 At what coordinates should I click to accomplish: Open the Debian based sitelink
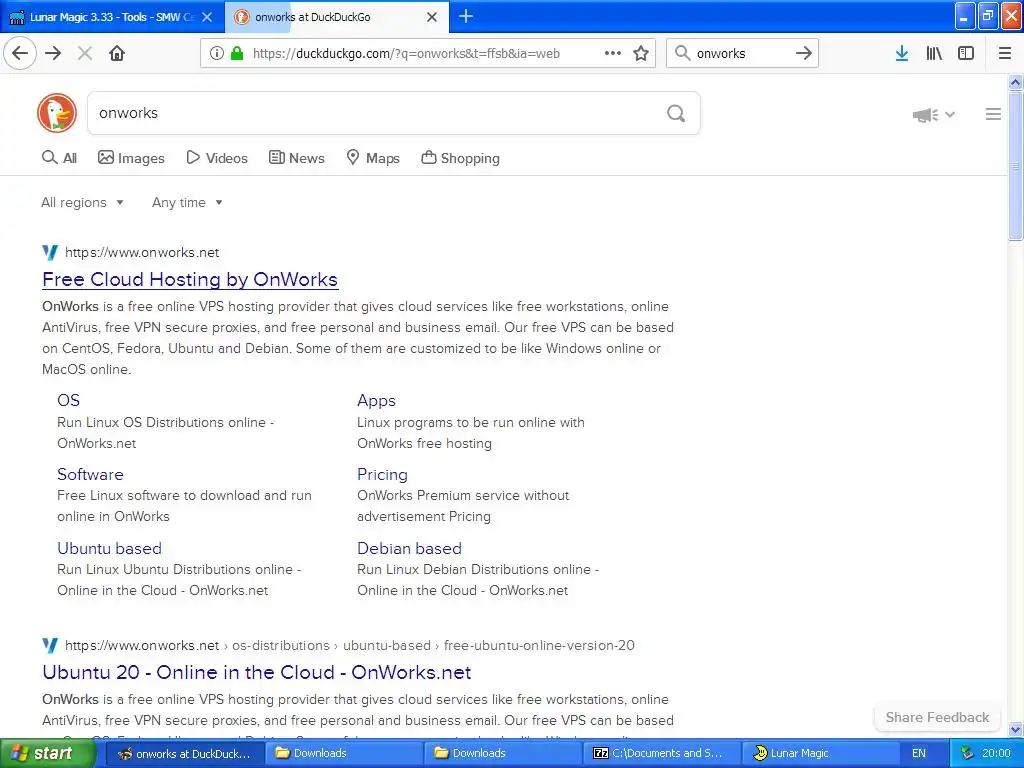coord(409,548)
